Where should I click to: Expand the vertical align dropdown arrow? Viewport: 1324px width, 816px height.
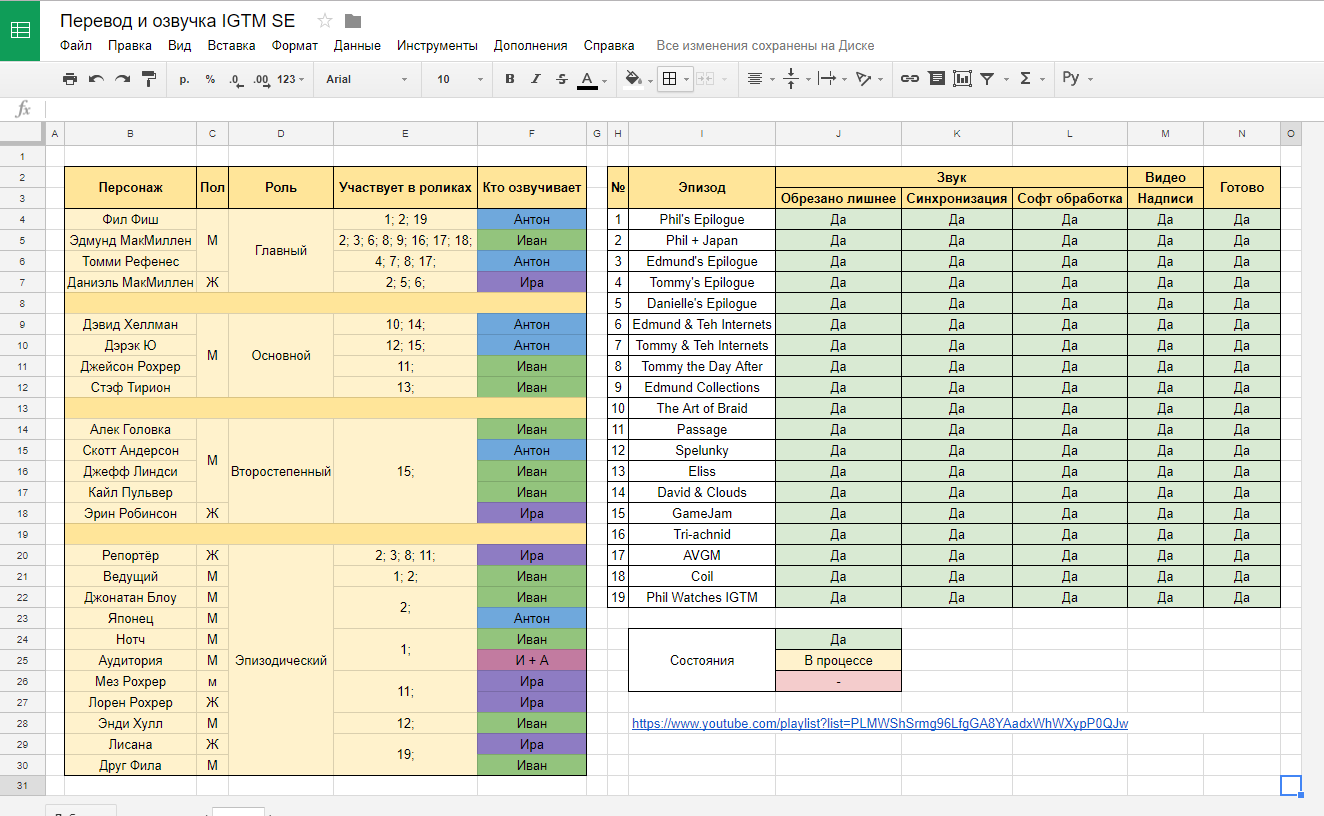[808, 80]
